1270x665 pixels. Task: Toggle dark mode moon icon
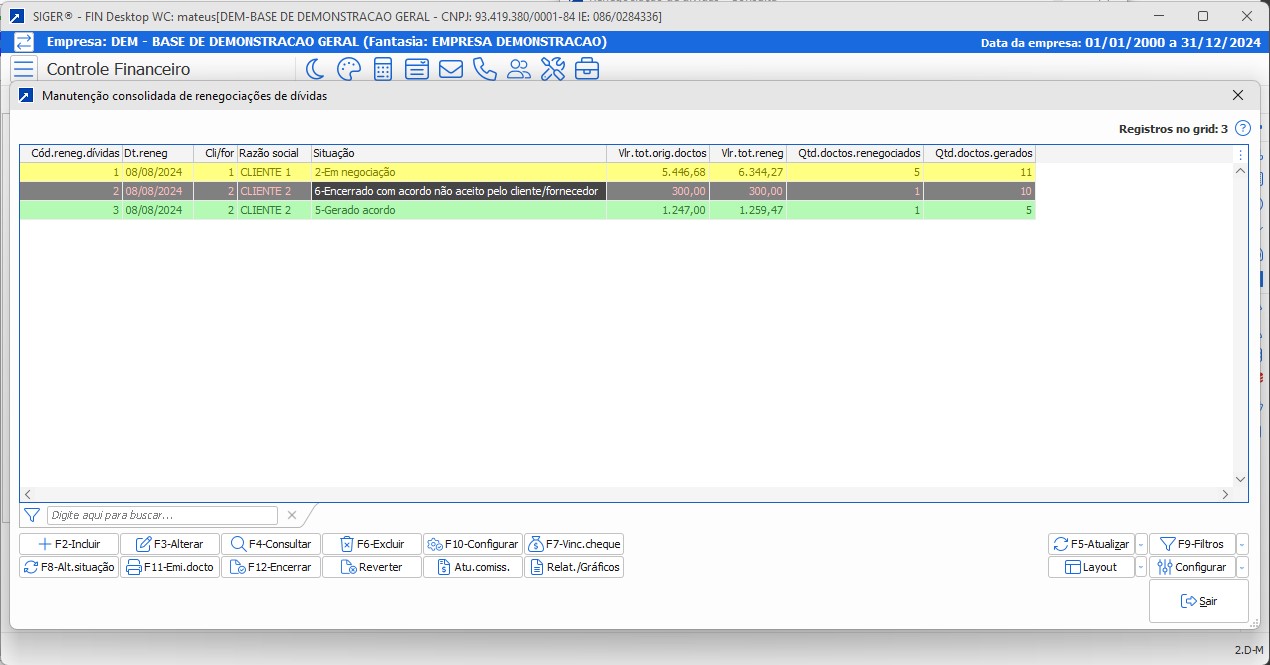[x=314, y=69]
